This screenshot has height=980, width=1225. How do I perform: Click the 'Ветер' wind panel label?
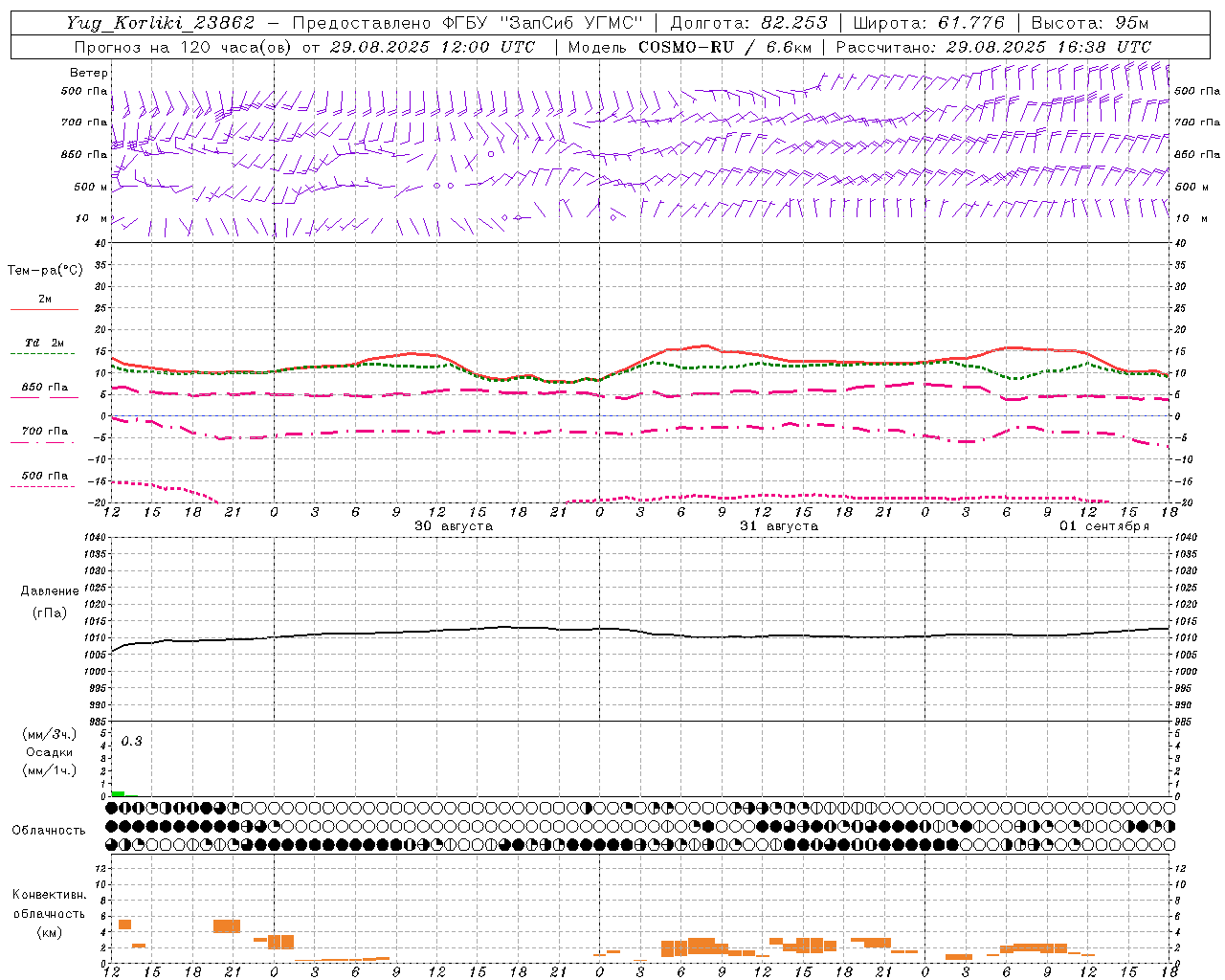tap(89, 73)
